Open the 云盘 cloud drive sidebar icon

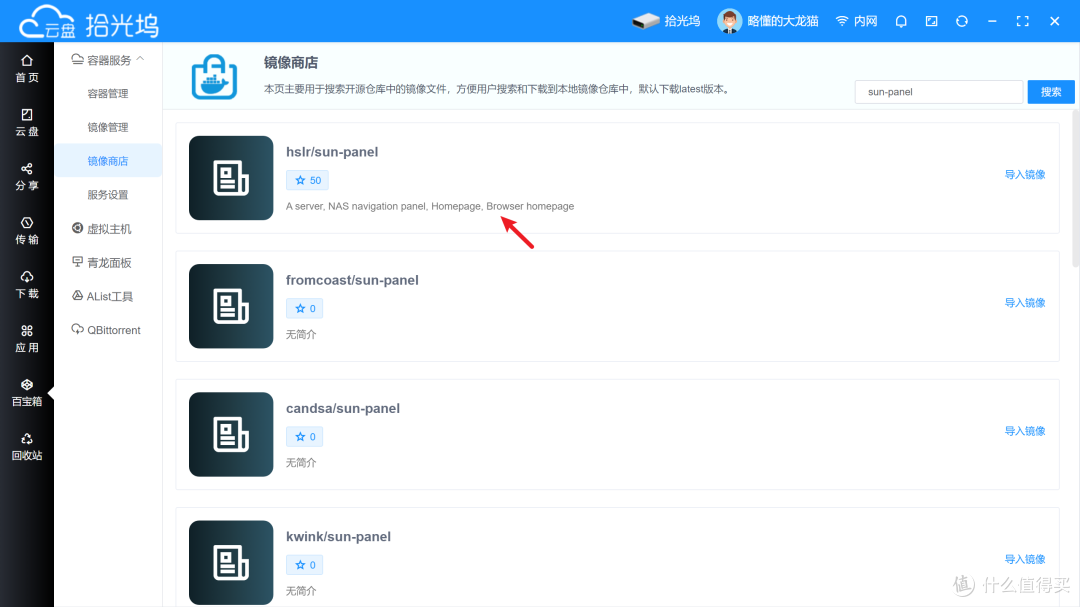coord(27,122)
